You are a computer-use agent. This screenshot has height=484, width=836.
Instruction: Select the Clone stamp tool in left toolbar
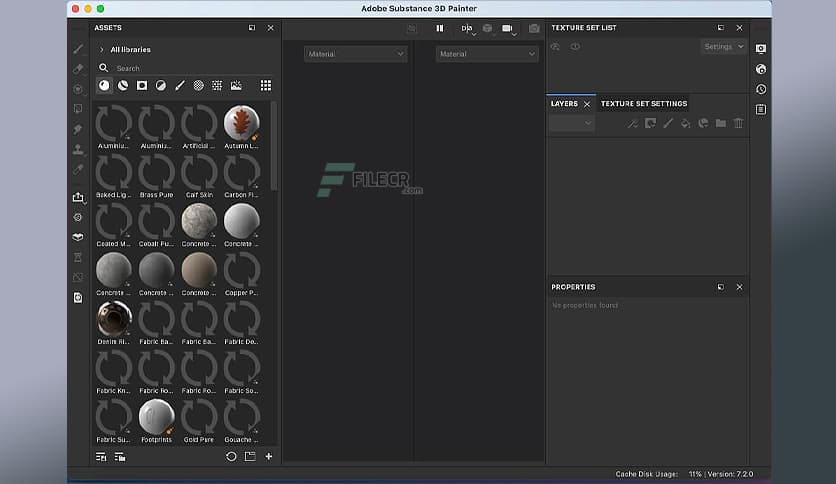point(78,149)
